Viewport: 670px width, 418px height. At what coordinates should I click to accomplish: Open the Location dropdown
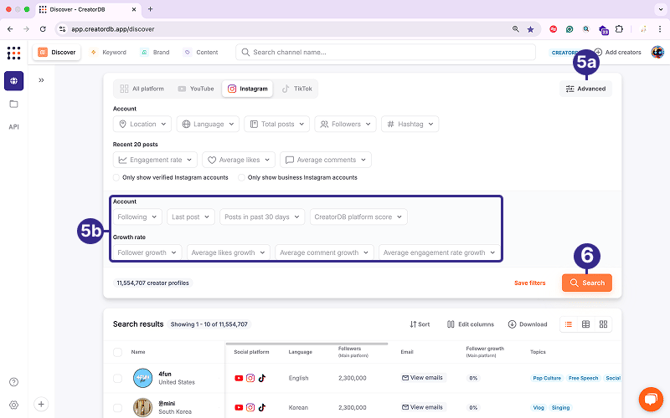pyautogui.click(x=142, y=124)
